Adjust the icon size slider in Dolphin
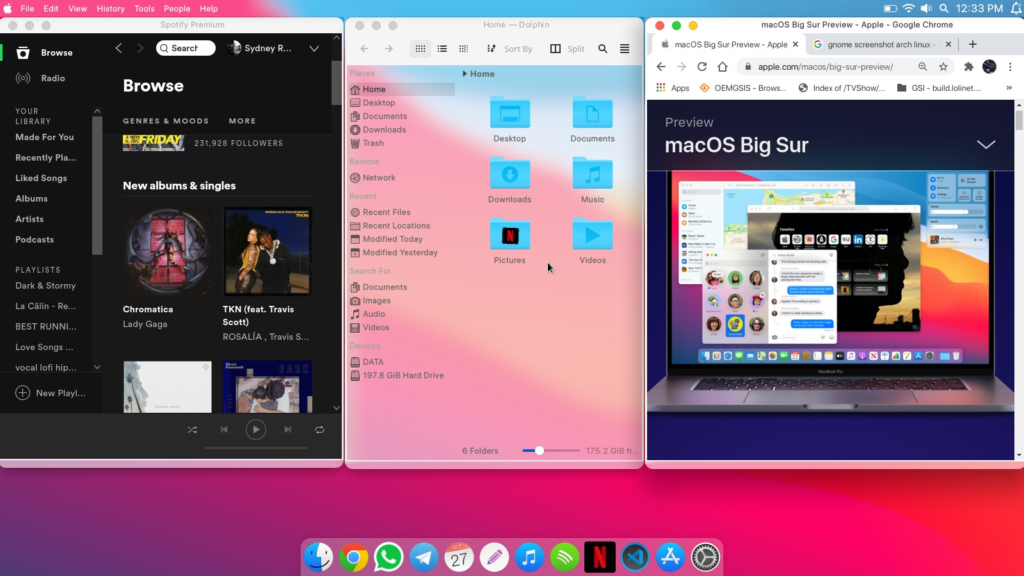1024x576 pixels. [x=540, y=450]
